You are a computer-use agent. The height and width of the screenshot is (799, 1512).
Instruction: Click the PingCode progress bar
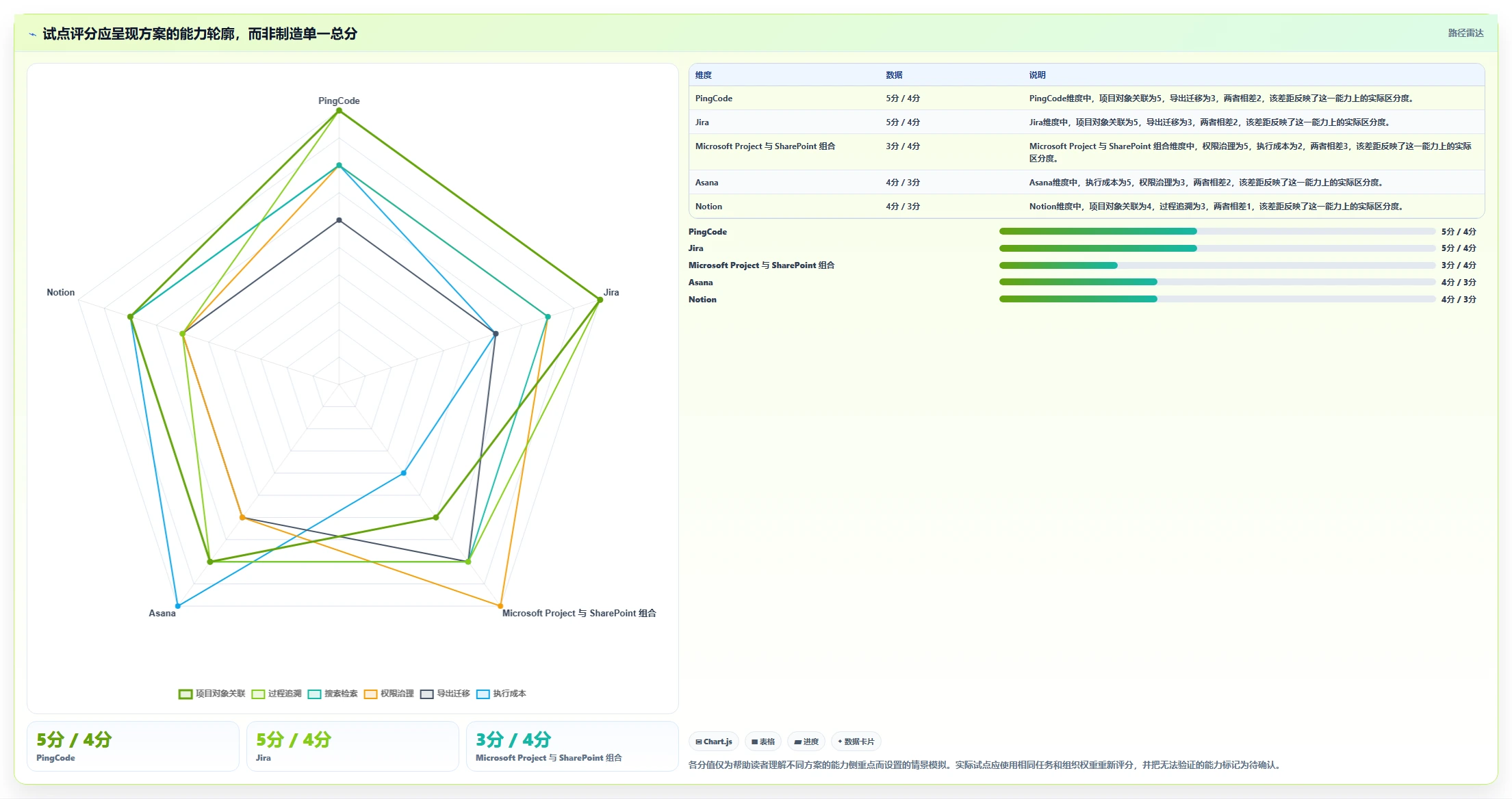click(x=1217, y=231)
